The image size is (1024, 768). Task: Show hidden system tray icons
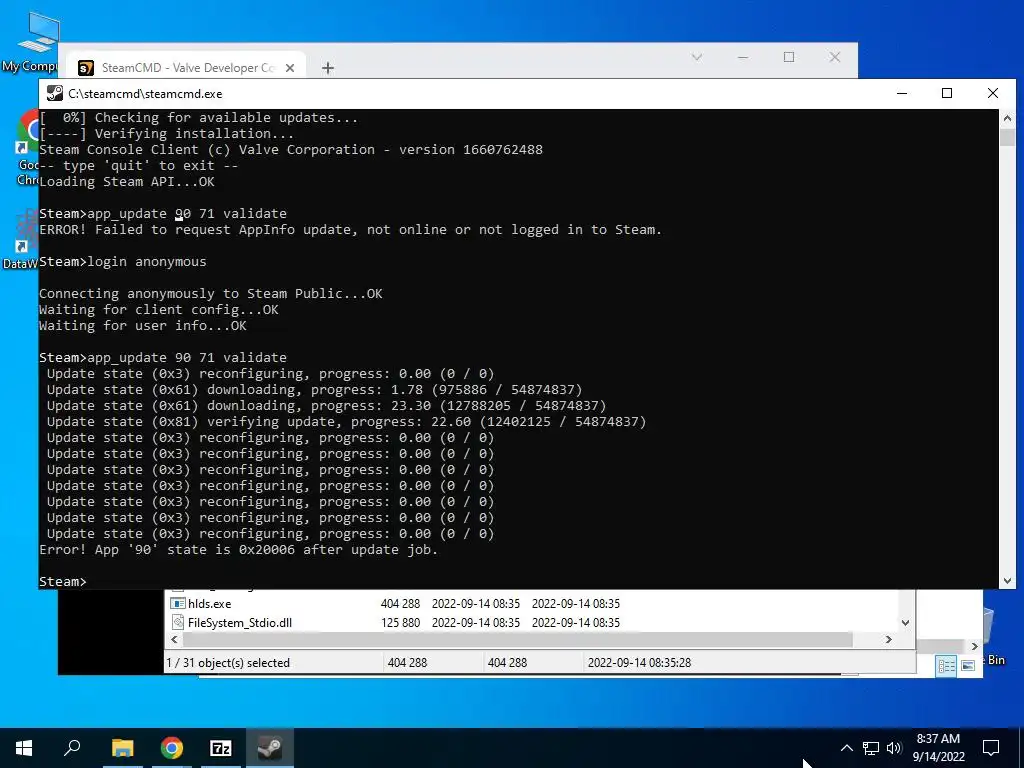tap(846, 748)
